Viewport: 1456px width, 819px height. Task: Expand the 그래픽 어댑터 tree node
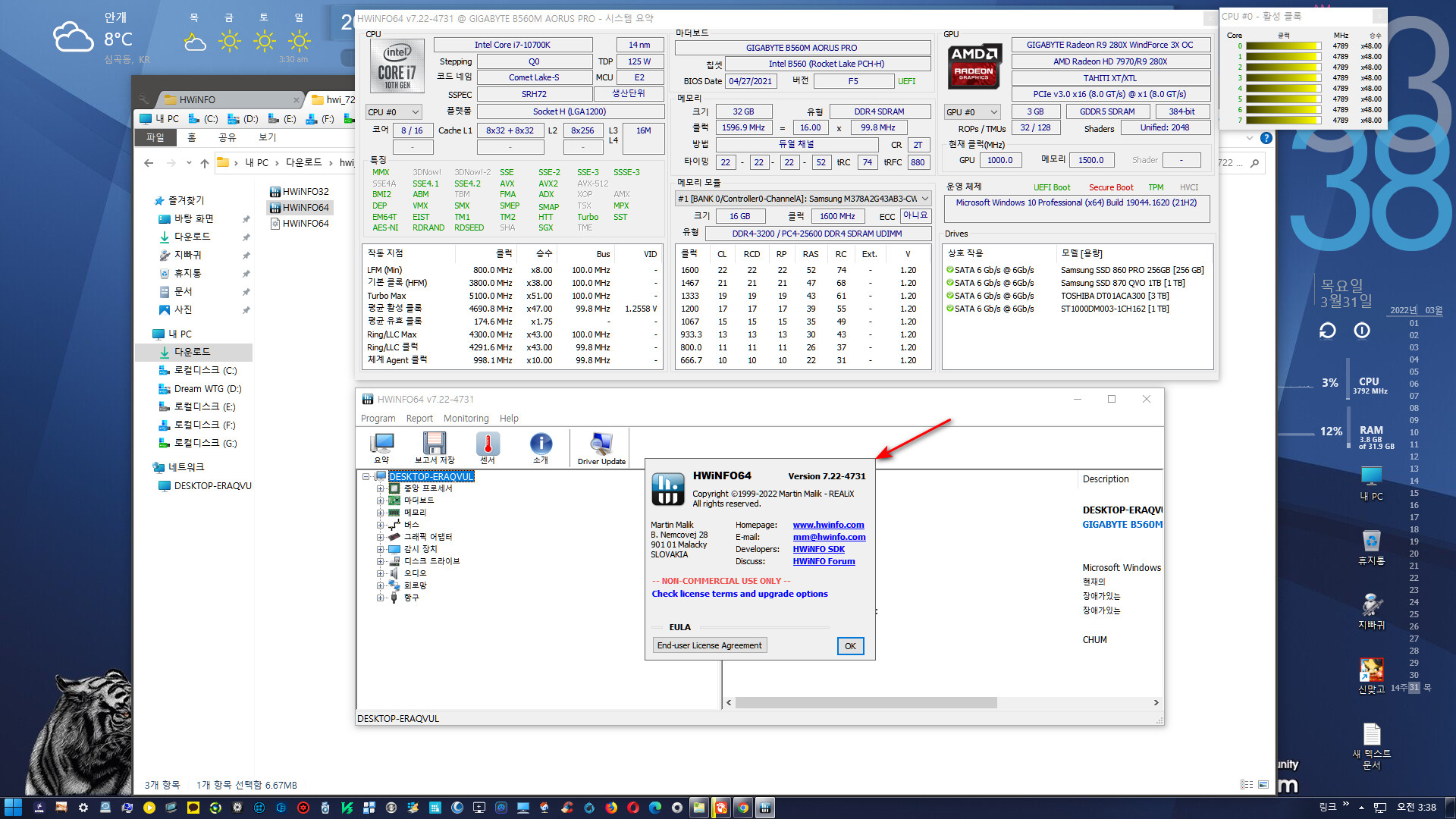[380, 538]
